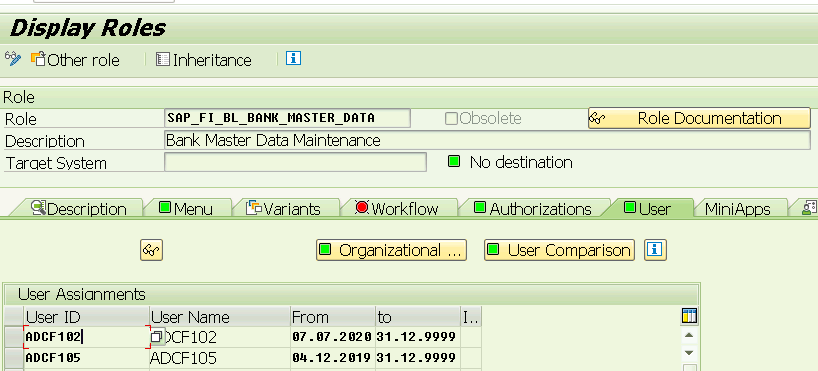The width and height of the screenshot is (818, 371).
Task: Open Role Documentation
Action: point(699,118)
